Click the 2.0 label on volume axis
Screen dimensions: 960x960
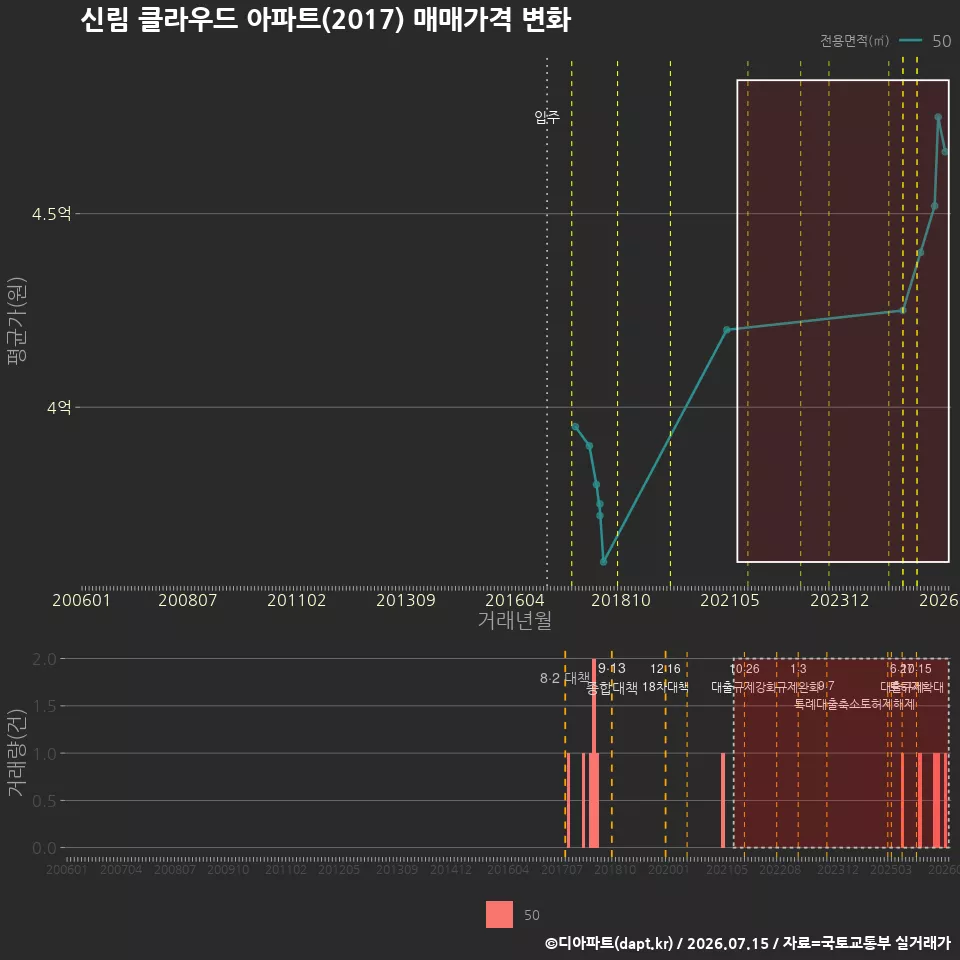tap(44, 659)
